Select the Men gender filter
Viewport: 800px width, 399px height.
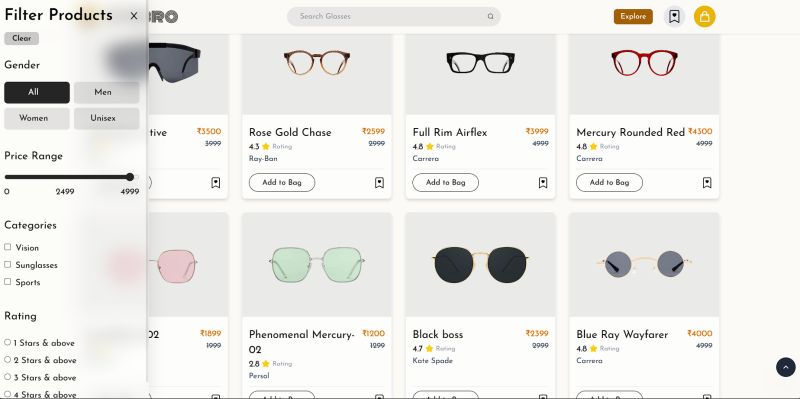pyautogui.click(x=107, y=92)
